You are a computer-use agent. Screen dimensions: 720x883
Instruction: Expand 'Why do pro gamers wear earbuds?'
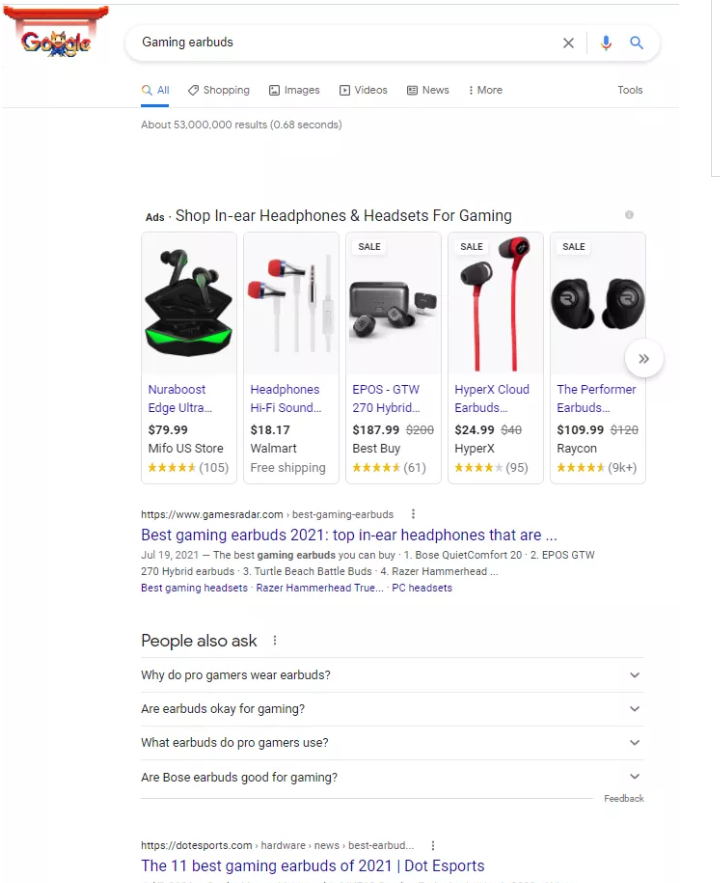392,675
